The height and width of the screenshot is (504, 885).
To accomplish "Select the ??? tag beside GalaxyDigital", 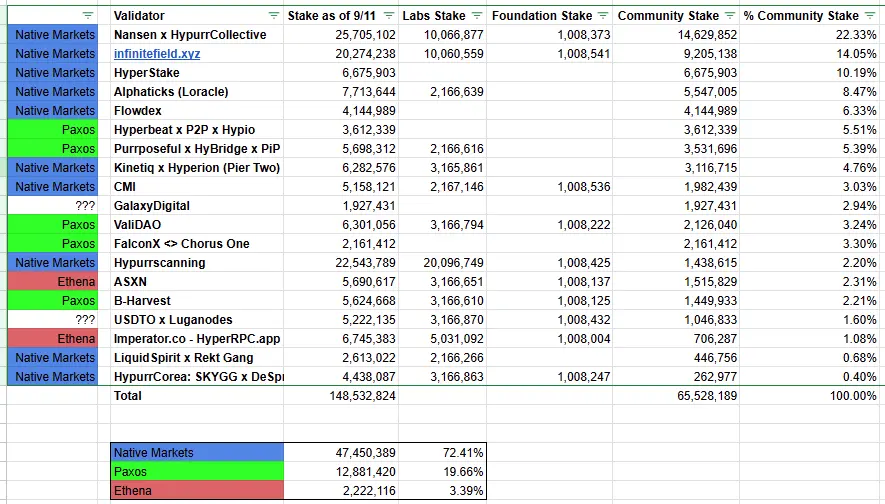I will [x=52, y=206].
